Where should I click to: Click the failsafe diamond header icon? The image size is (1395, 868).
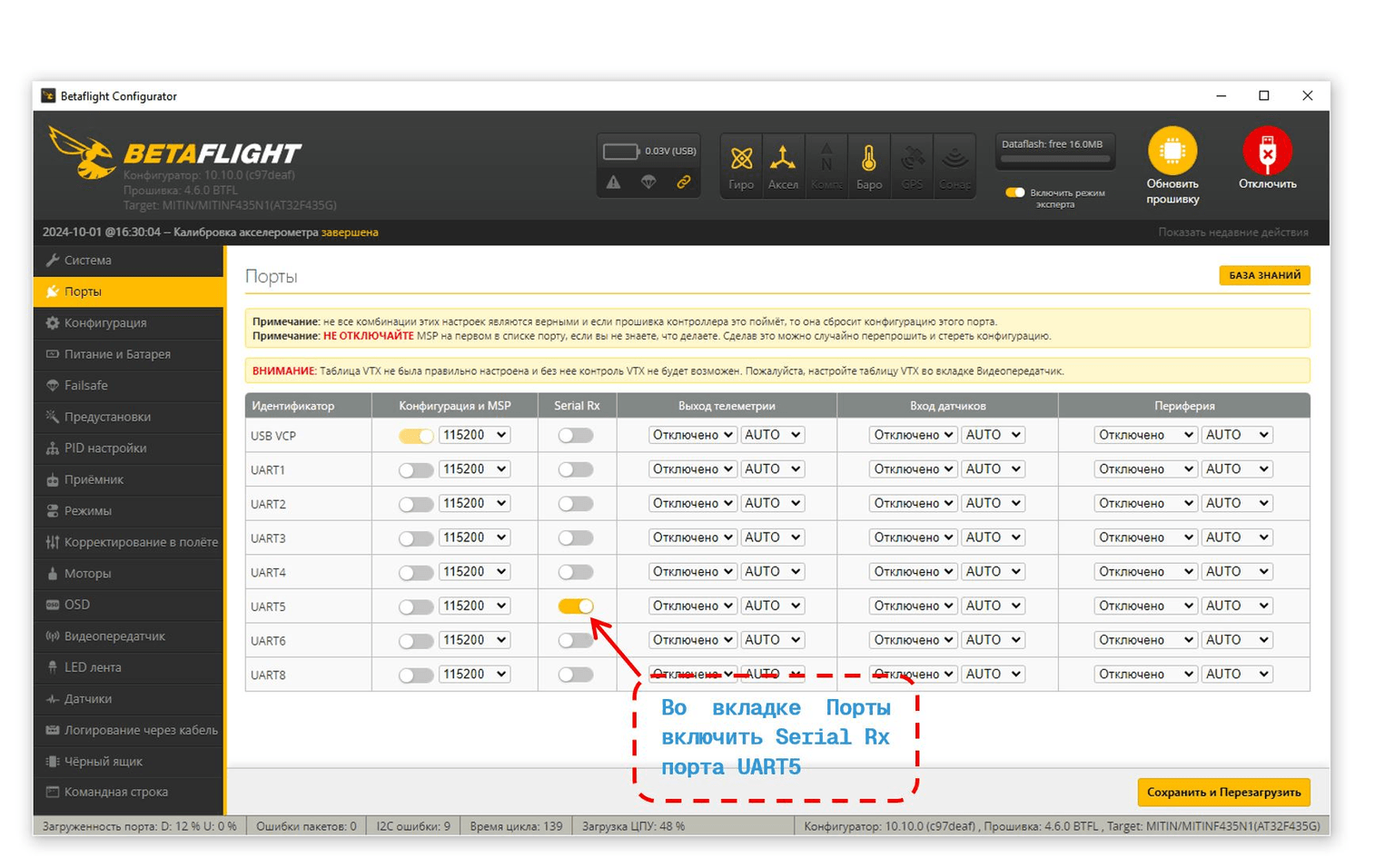[x=648, y=182]
